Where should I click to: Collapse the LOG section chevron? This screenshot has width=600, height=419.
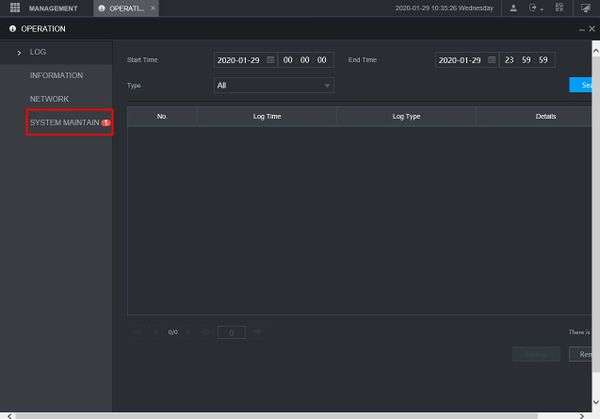click(19, 52)
